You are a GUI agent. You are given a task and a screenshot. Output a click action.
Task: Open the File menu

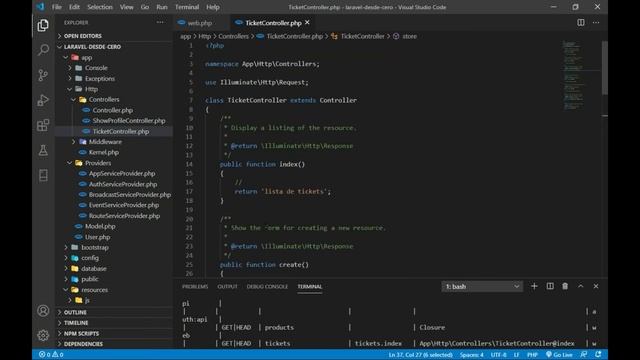pos(57,7)
